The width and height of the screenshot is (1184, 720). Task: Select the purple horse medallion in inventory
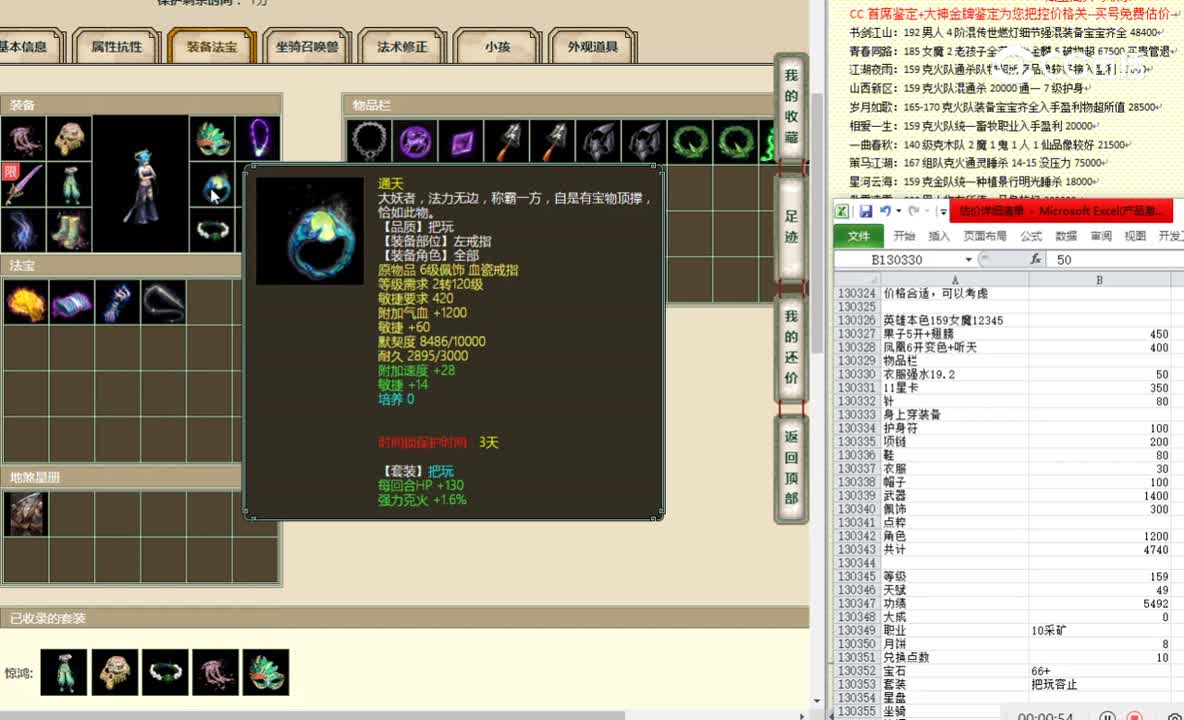(x=415, y=141)
